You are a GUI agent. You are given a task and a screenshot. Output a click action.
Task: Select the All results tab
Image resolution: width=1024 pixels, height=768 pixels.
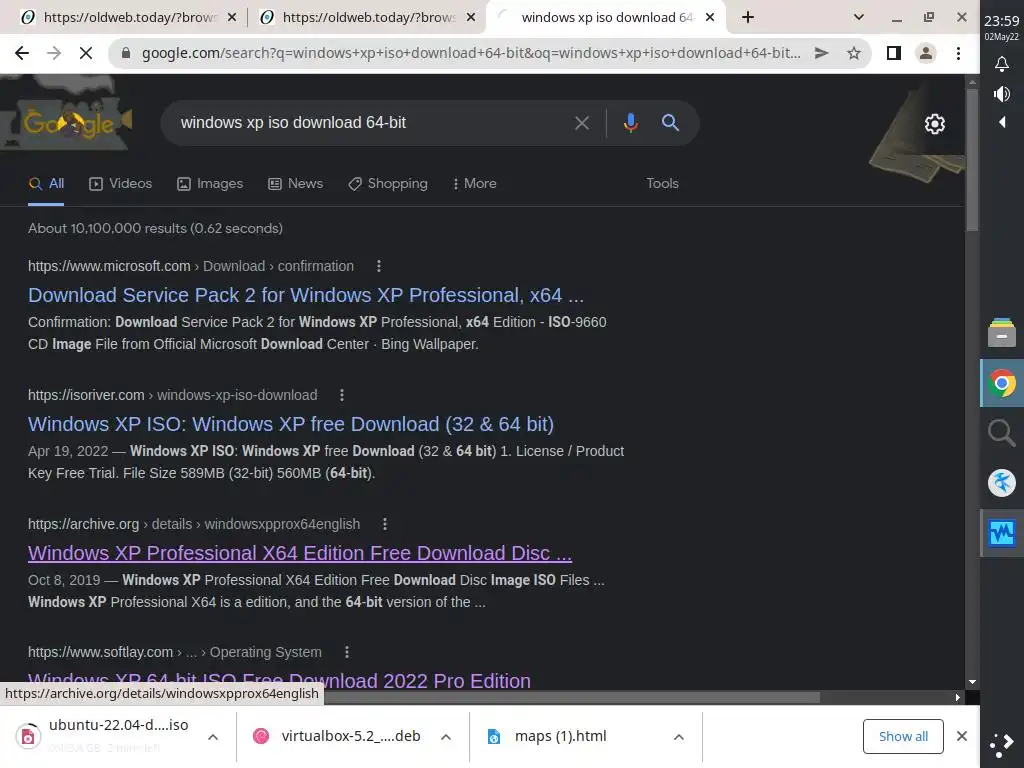[46, 184]
